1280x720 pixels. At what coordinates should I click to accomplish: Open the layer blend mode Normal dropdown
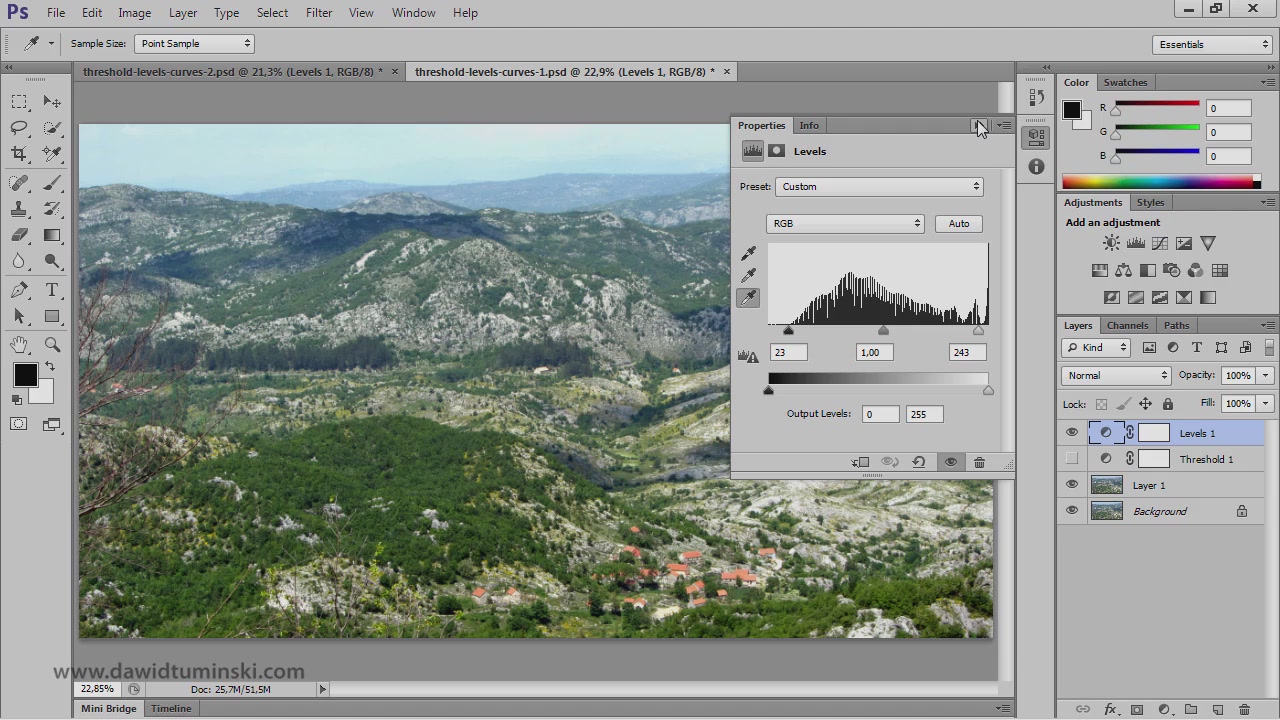1116,376
